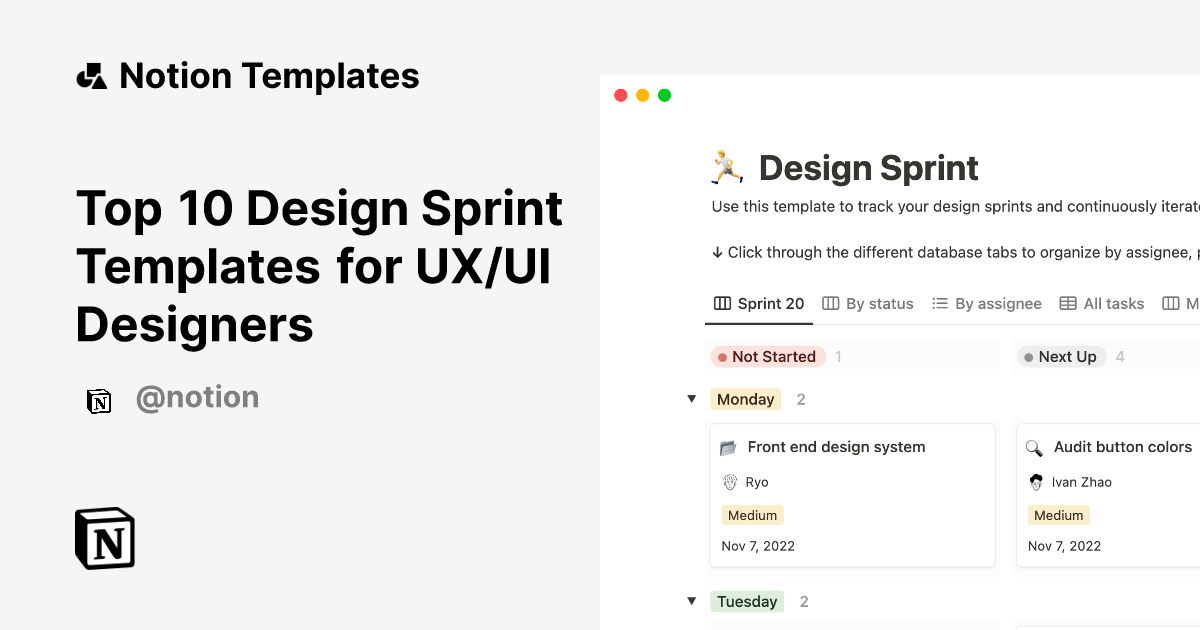Collapse the Tuesday group triangle
The image size is (1200, 630).
click(692, 601)
